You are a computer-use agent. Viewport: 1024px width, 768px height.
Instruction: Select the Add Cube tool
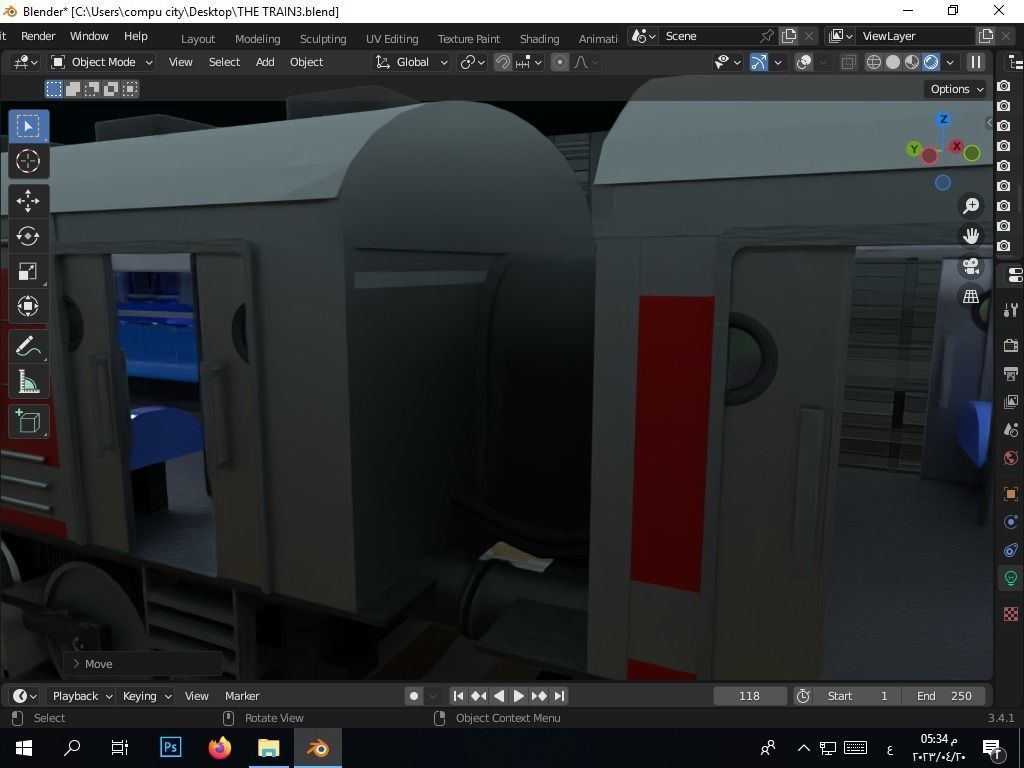28,421
